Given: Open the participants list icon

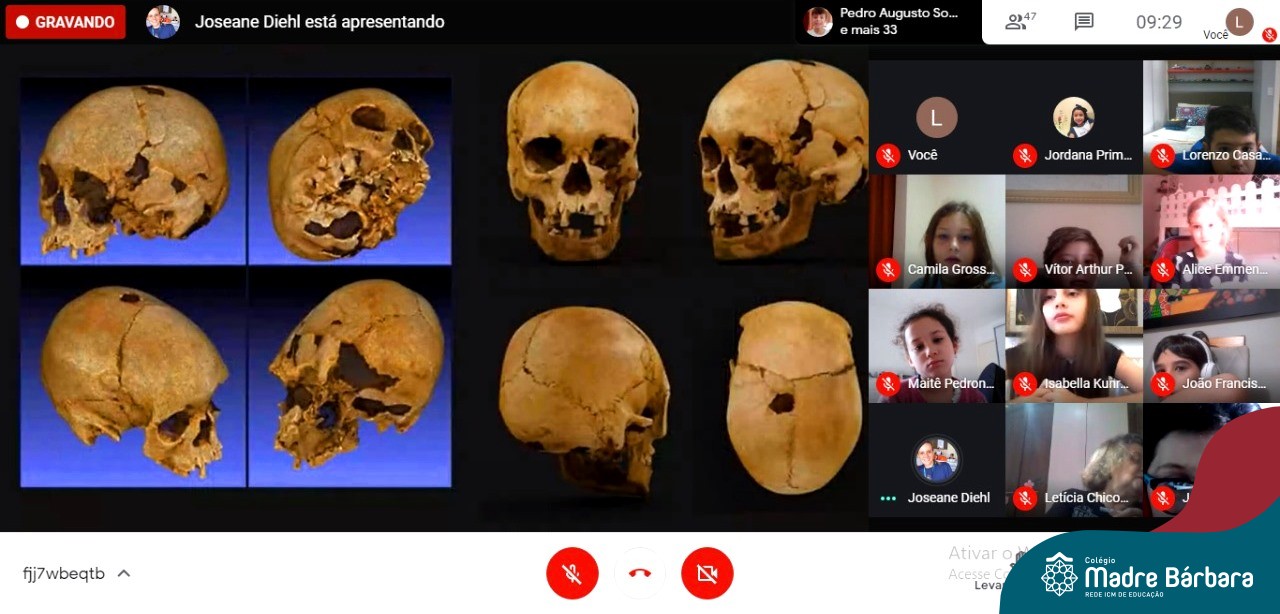Looking at the screenshot, I should (1020, 22).
